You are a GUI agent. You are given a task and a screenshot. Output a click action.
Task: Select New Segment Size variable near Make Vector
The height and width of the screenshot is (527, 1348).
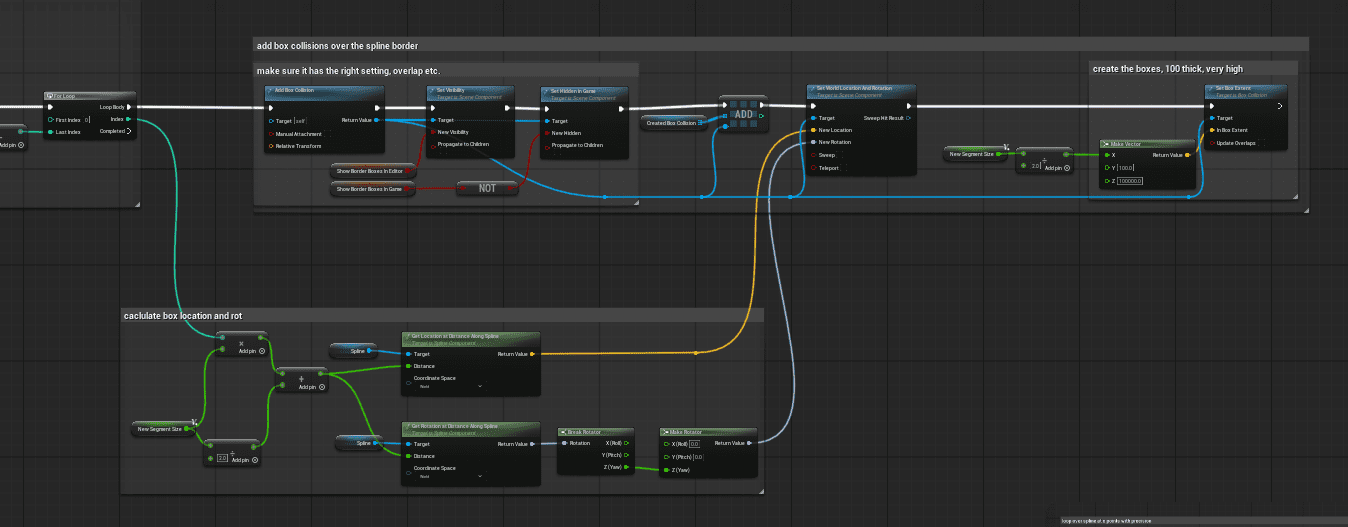[976, 154]
